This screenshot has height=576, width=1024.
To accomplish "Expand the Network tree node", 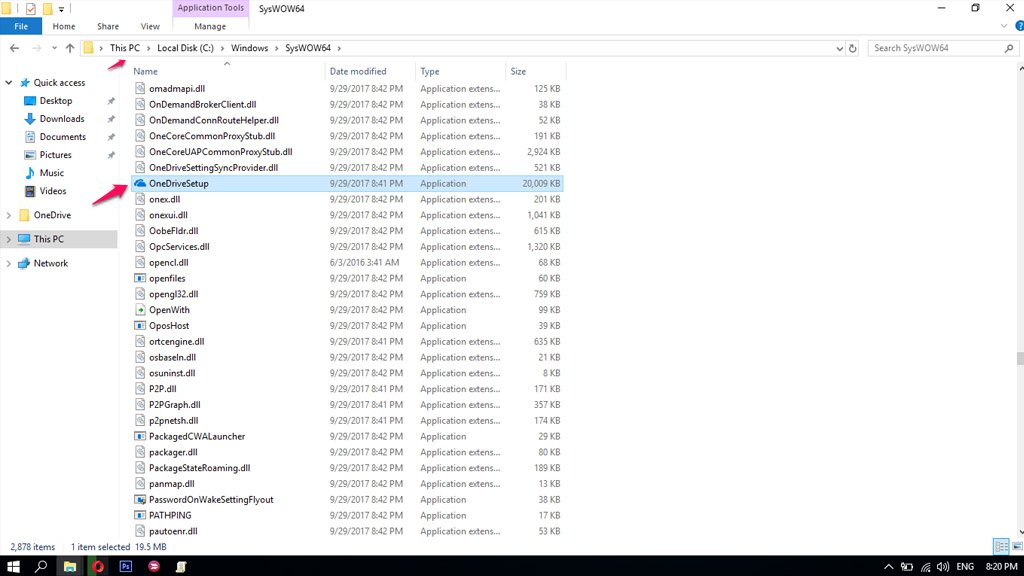I will click(8, 263).
